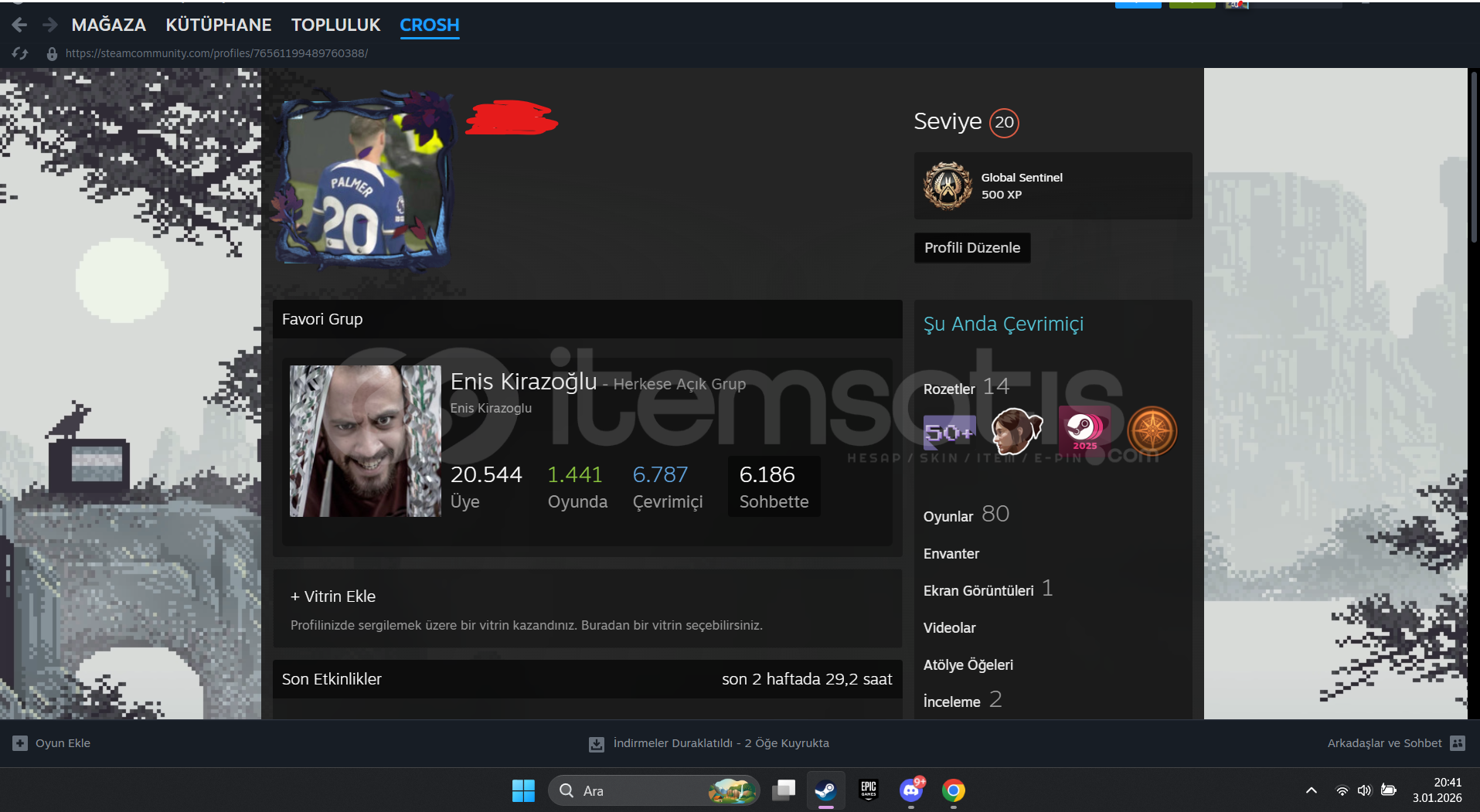Click the 6.787 Çevrimiçi stat
Viewport: 1480px width, 812px height.
(x=668, y=487)
